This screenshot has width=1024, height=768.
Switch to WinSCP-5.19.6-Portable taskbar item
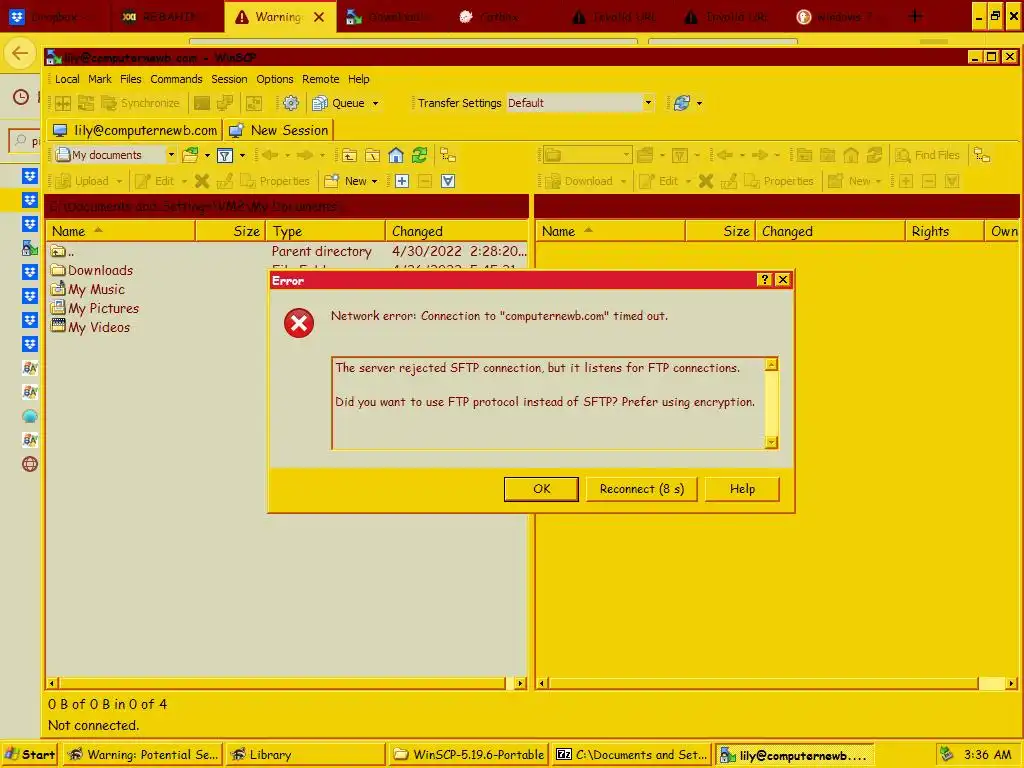point(468,755)
